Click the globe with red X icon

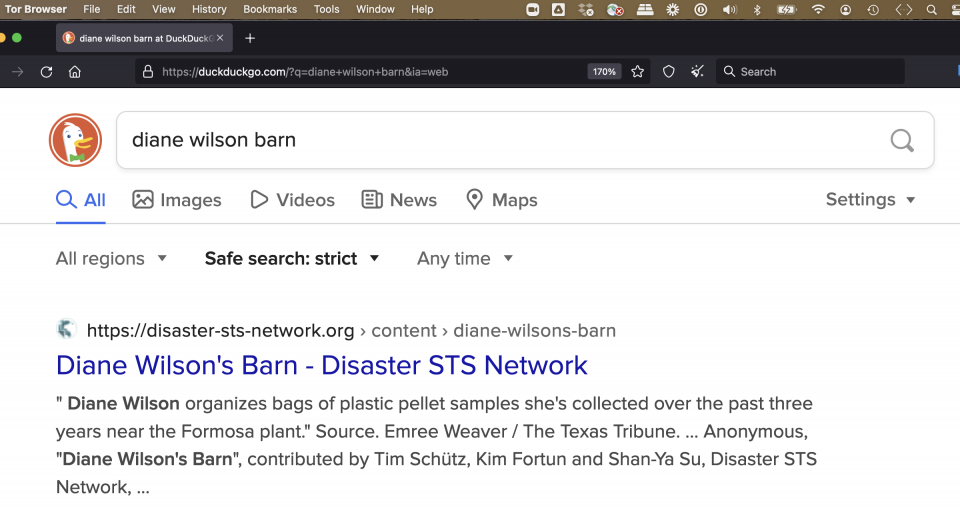click(x=615, y=9)
